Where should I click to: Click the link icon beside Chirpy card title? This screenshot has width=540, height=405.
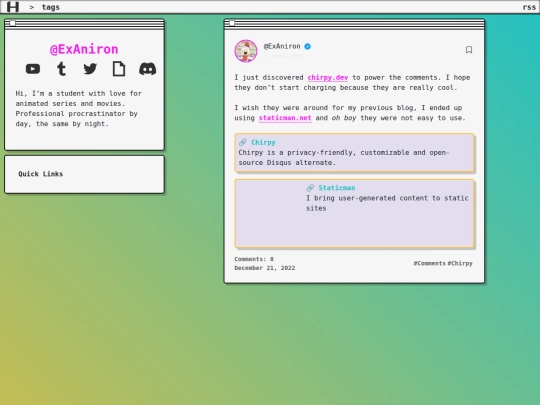point(243,142)
